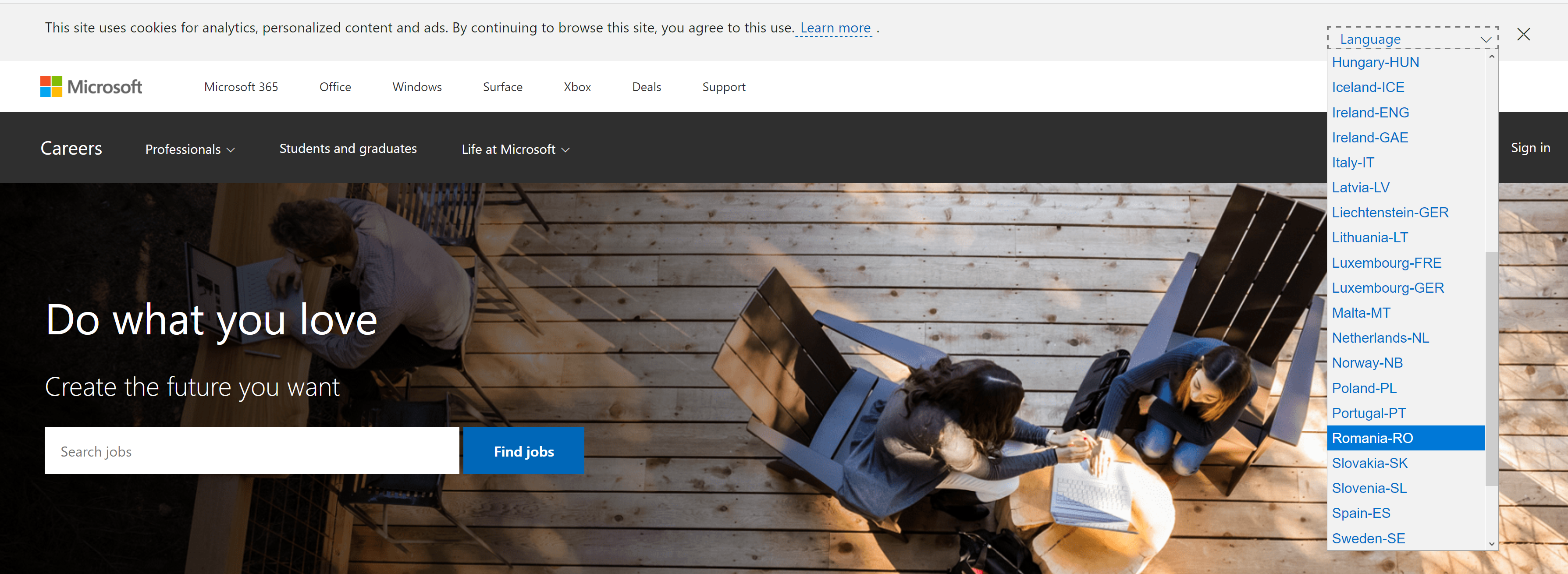
Task: Click language list scroll-down arrow
Action: pyautogui.click(x=1491, y=544)
